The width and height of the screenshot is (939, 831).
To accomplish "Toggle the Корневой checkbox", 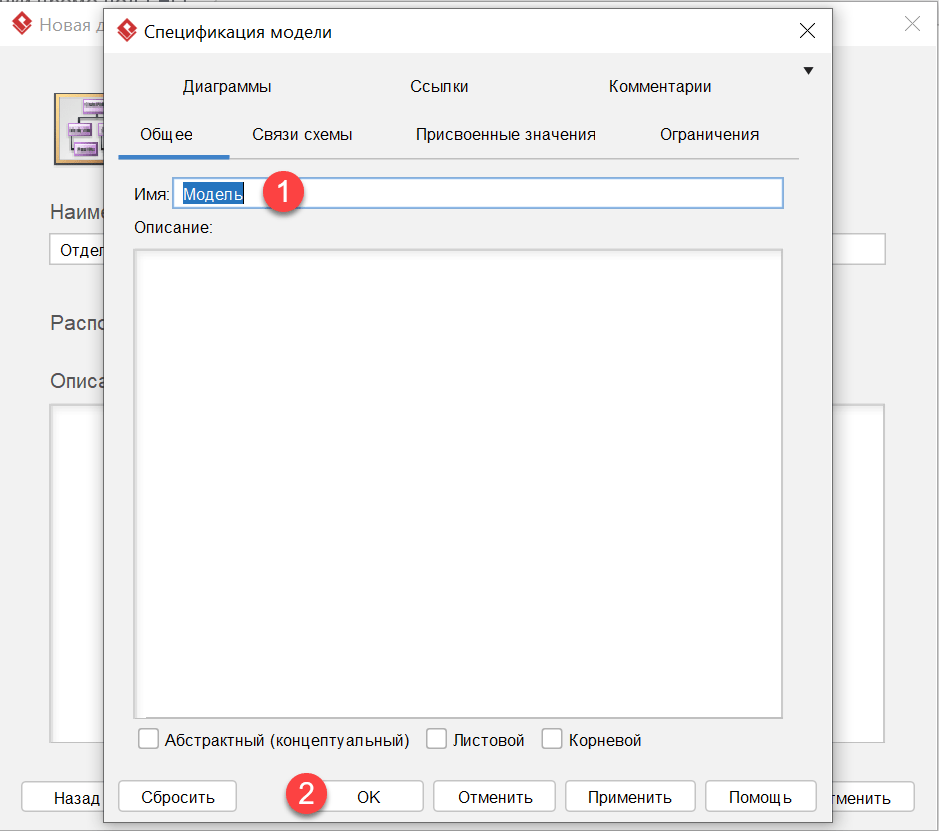I will tap(552, 738).
